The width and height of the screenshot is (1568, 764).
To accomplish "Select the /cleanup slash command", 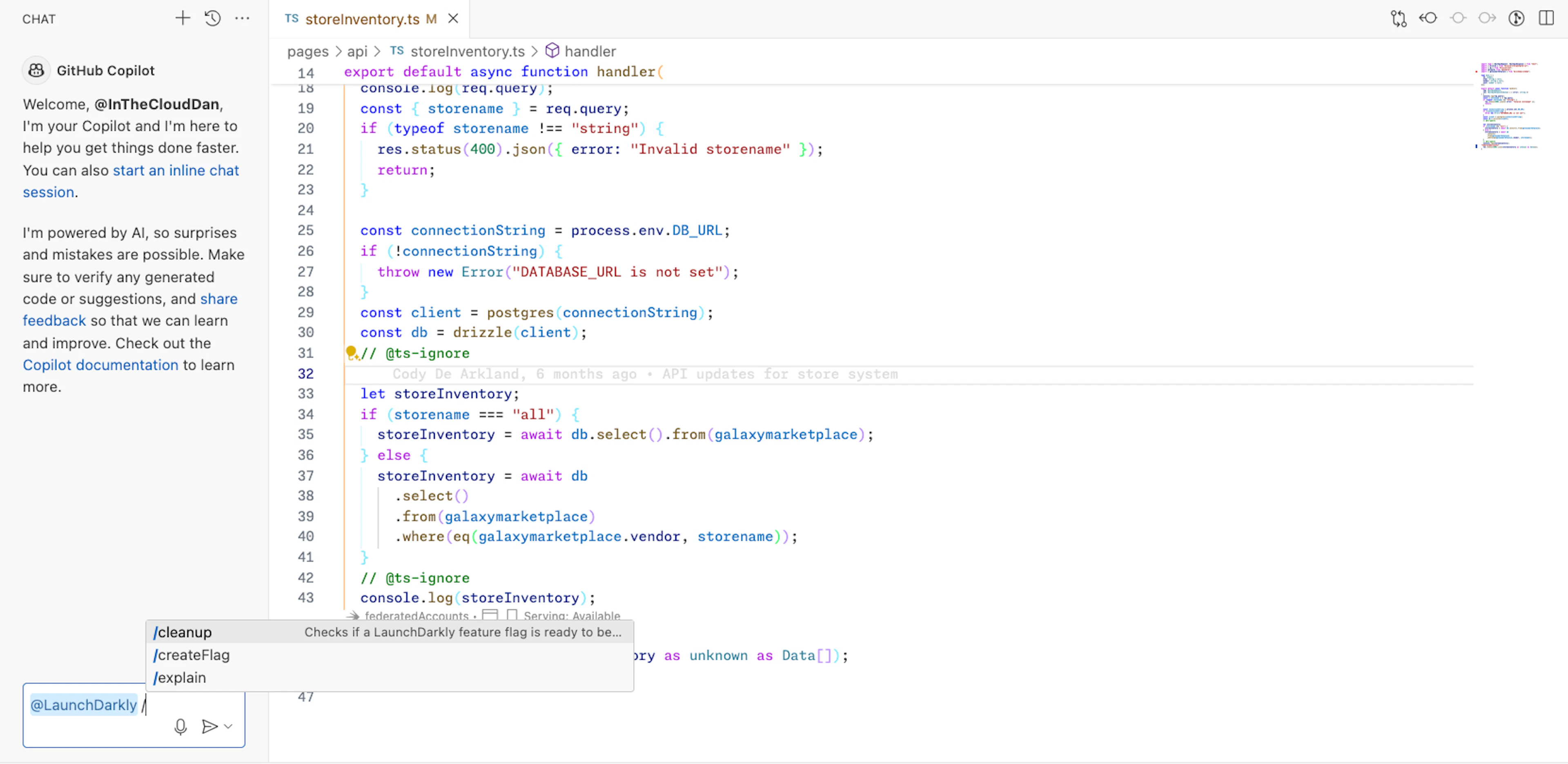I will [390, 632].
